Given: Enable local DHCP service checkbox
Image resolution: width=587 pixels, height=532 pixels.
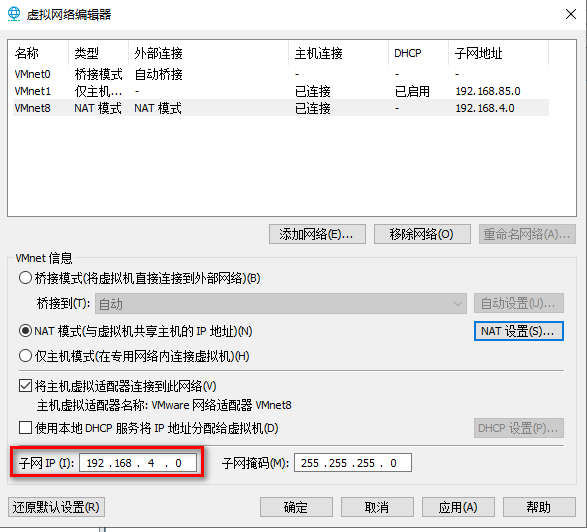Looking at the screenshot, I should [x=25, y=428].
